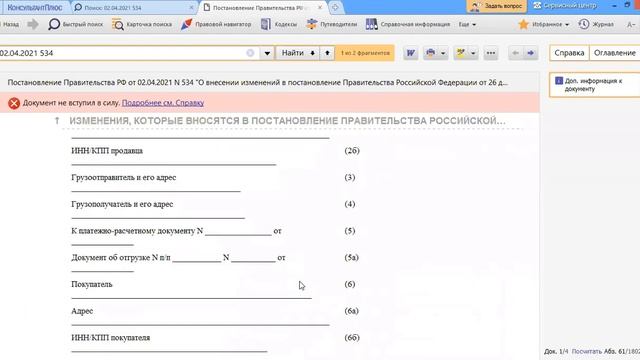Viewport: 640px width, 360px height.
Task: Click the Задать вопрос button
Action: click(x=497, y=6)
